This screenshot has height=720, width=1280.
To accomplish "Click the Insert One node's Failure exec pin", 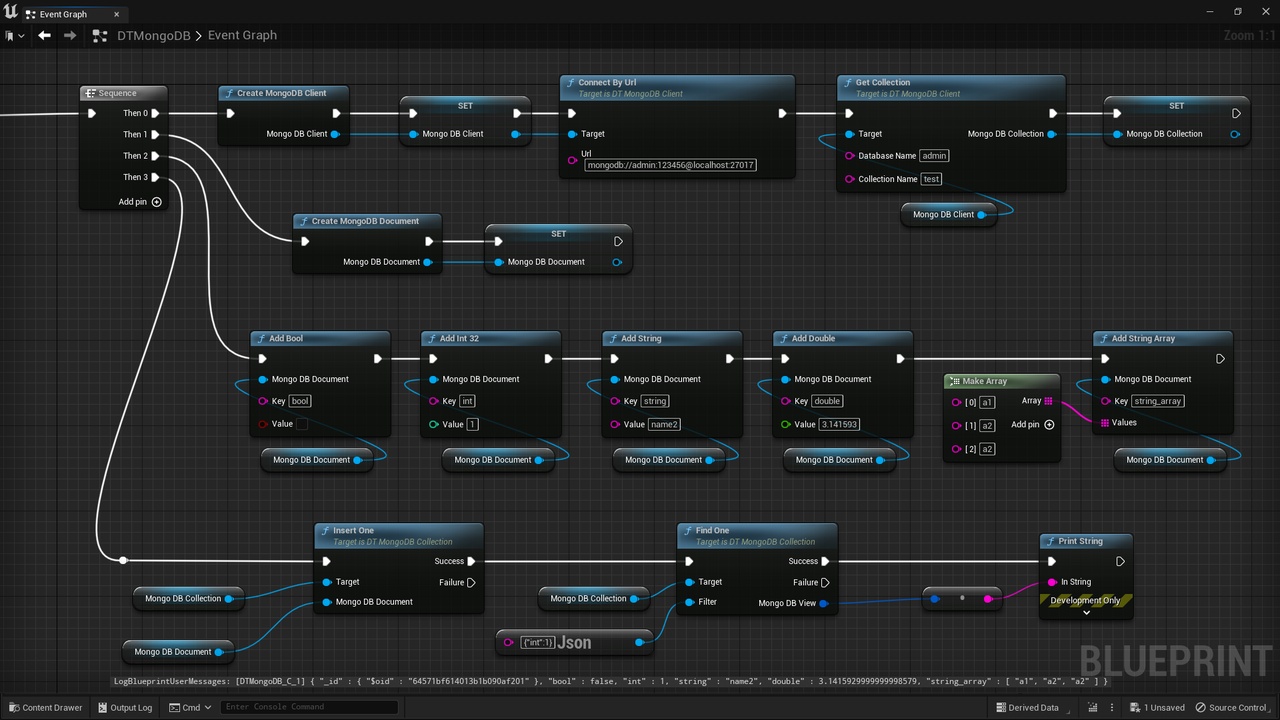I will coord(471,582).
